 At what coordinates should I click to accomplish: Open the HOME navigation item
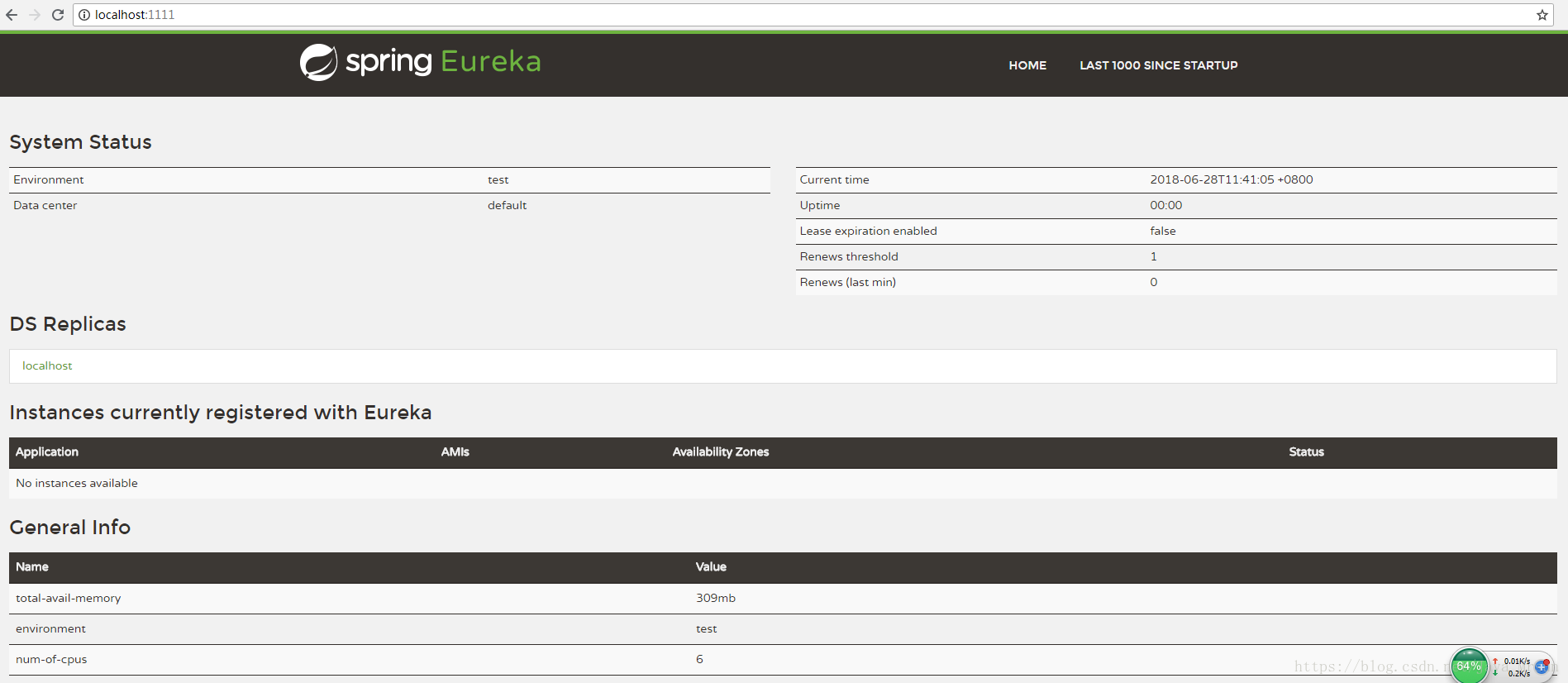point(1027,65)
